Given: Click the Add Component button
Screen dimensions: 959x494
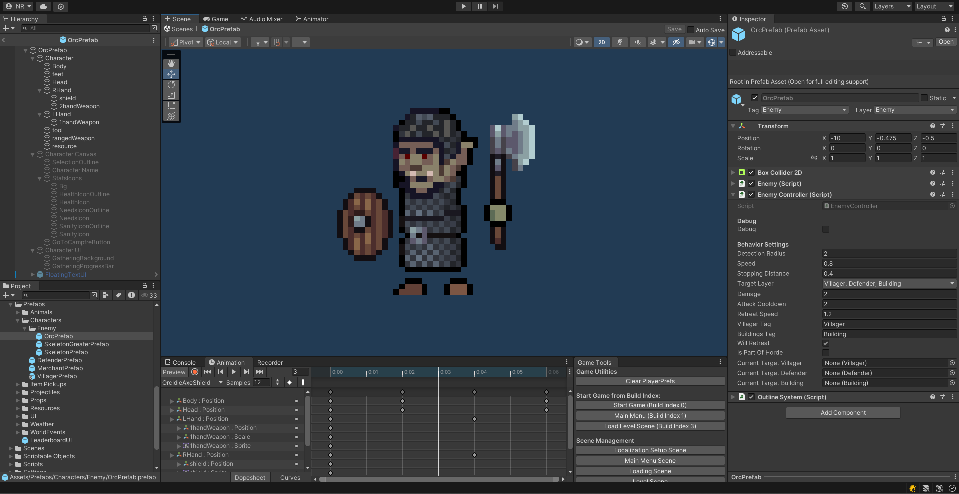Looking at the screenshot, I should pyautogui.click(x=842, y=413).
